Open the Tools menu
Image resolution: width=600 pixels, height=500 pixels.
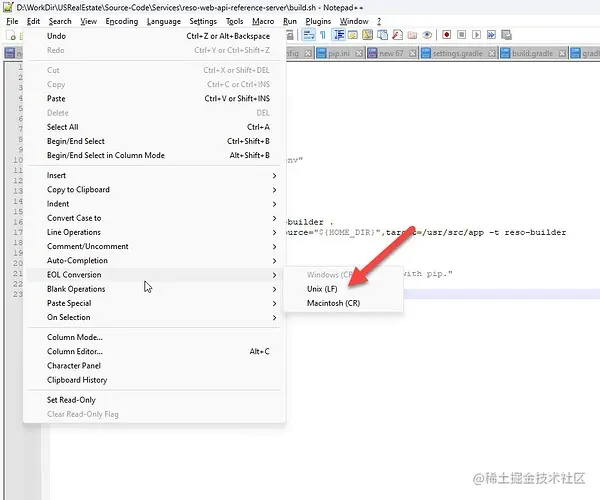click(x=234, y=21)
